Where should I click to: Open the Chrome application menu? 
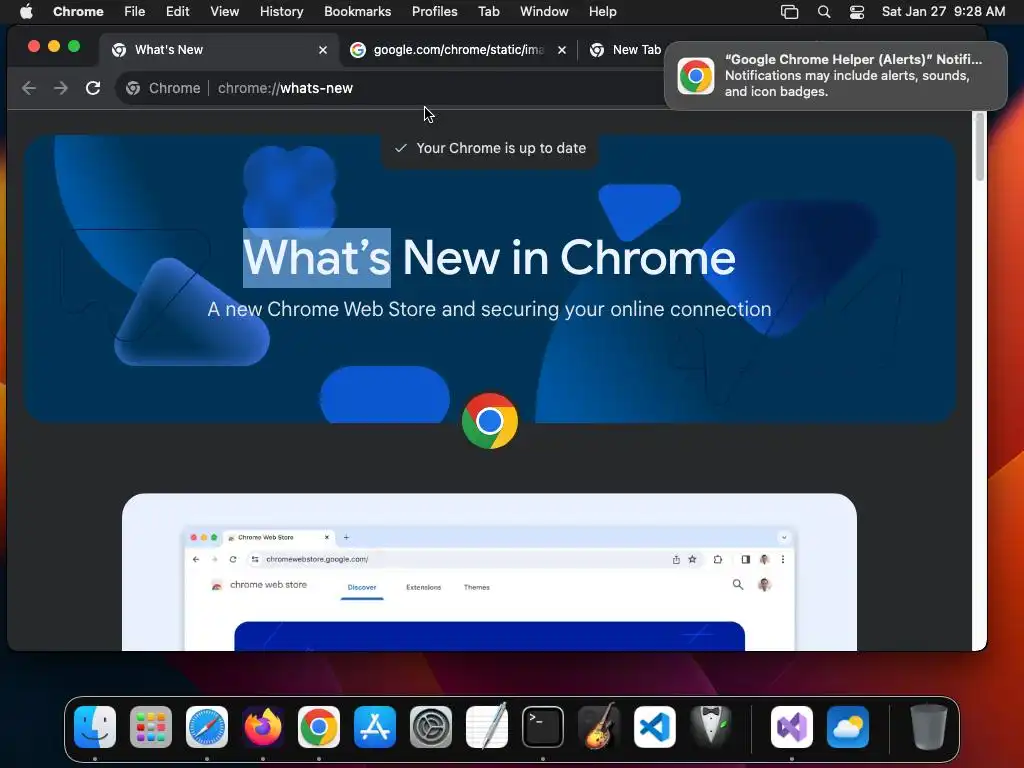click(78, 11)
